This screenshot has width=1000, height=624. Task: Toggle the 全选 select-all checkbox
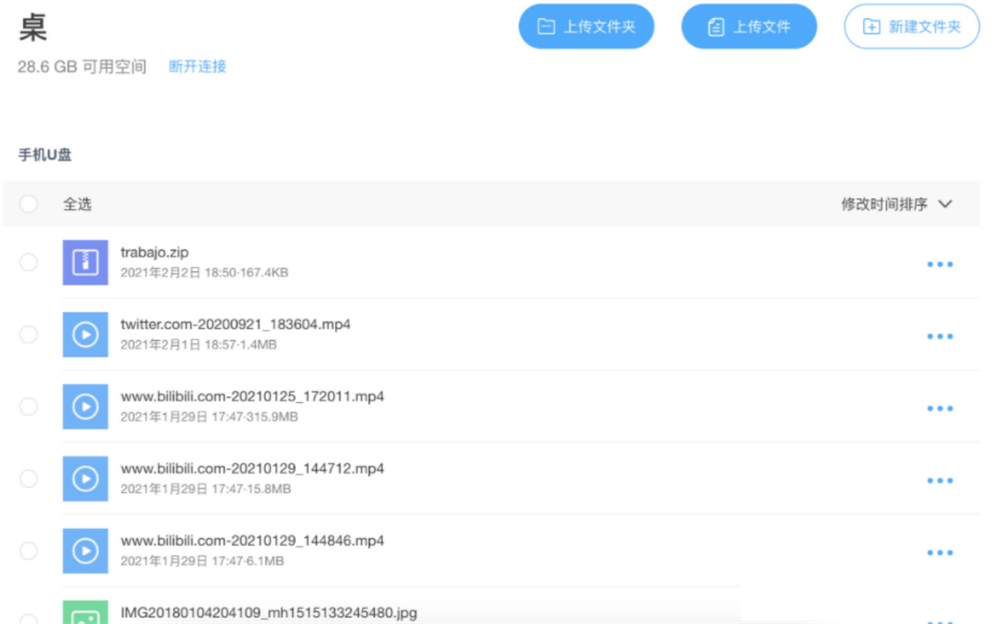(x=28, y=204)
